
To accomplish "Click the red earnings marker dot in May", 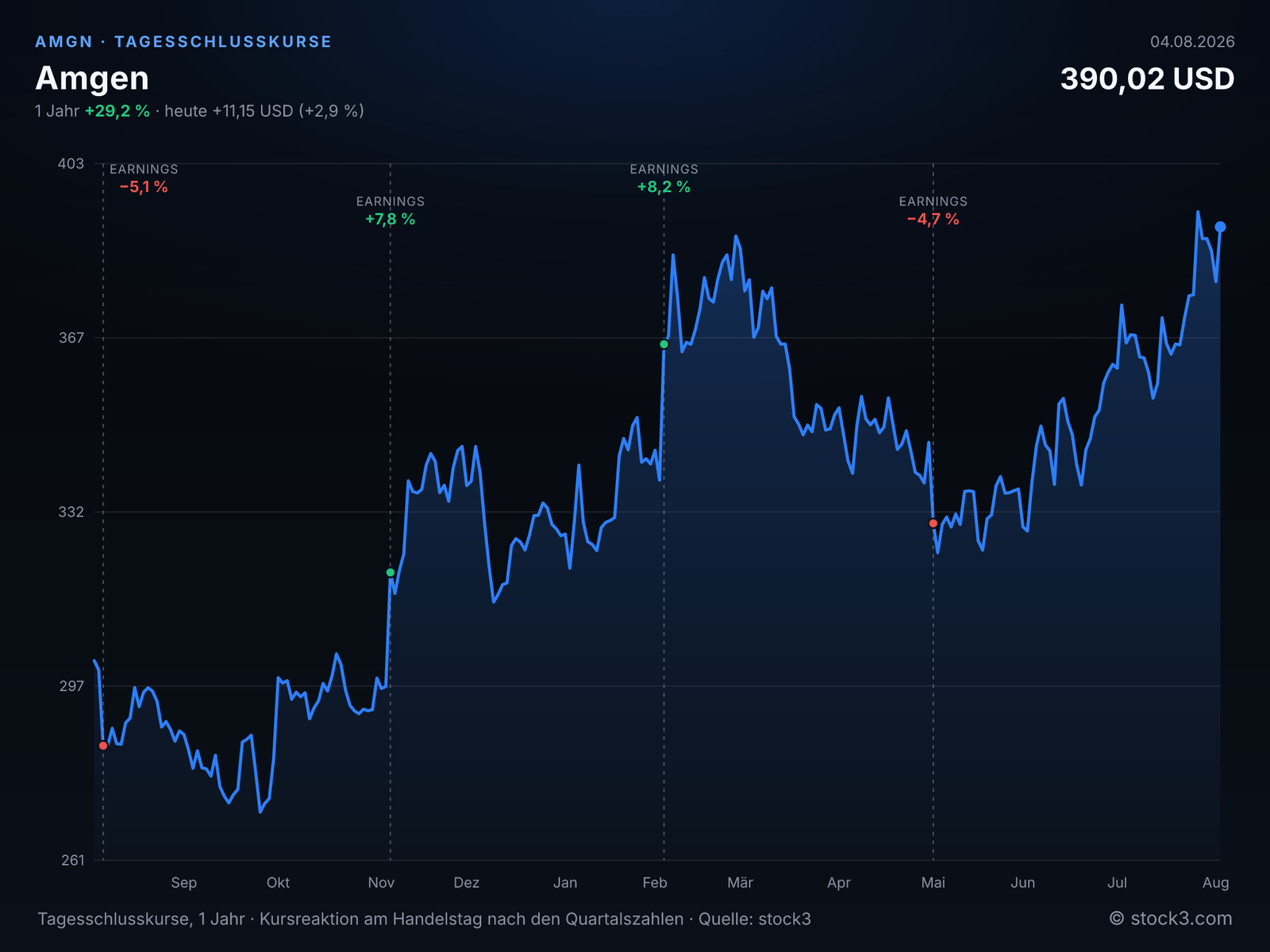I will 933,524.
